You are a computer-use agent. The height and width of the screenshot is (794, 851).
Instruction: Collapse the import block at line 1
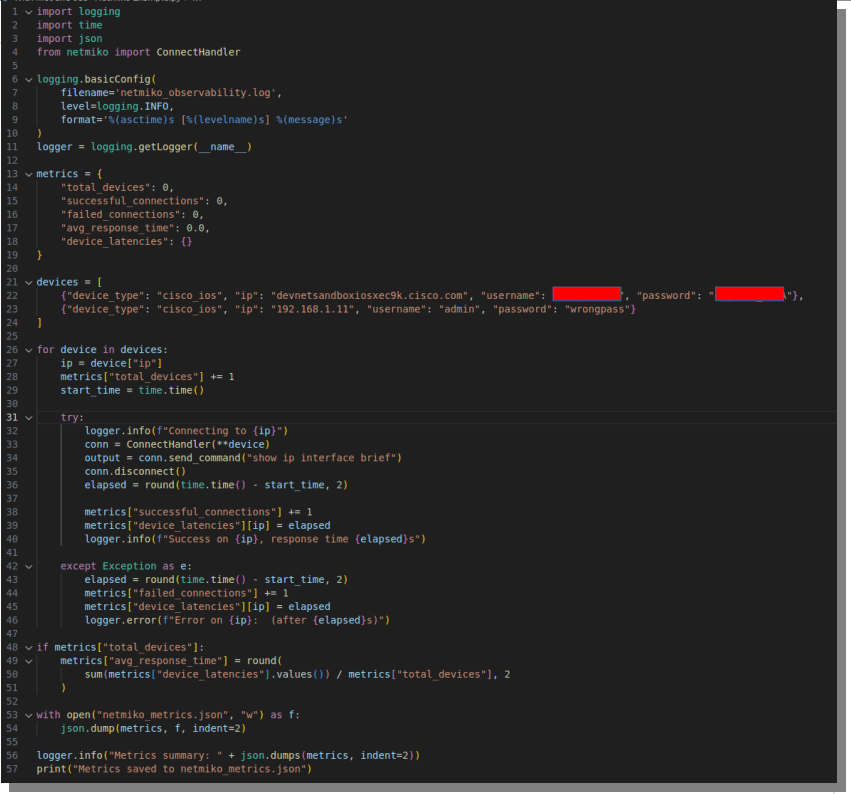click(x=28, y=11)
